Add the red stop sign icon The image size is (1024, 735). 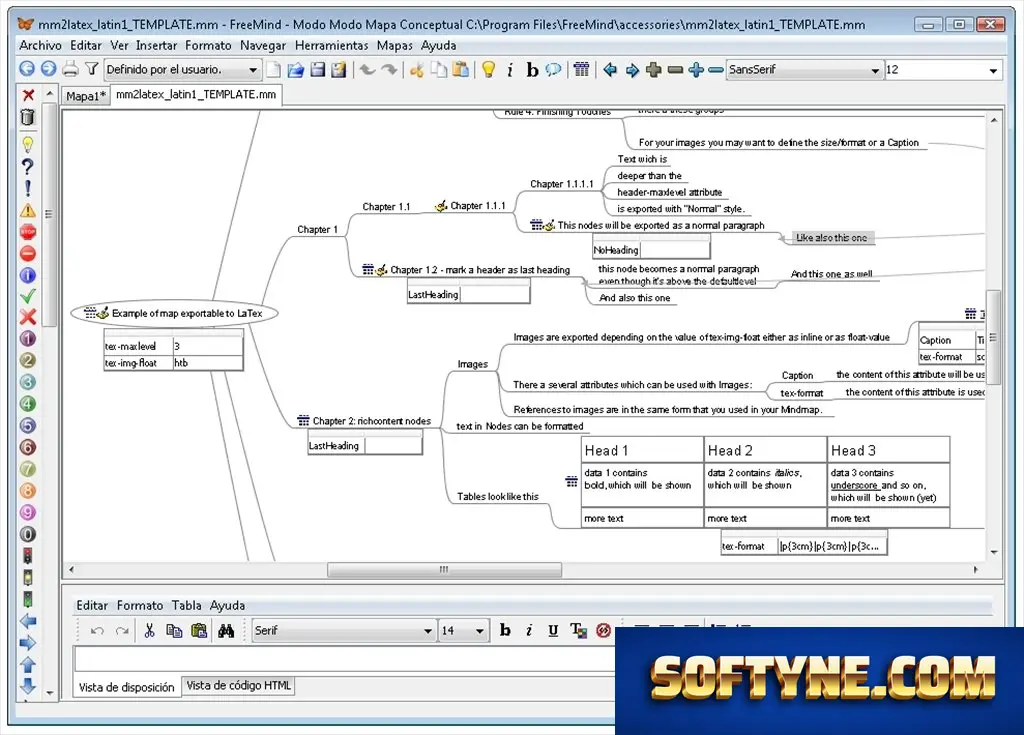point(27,232)
